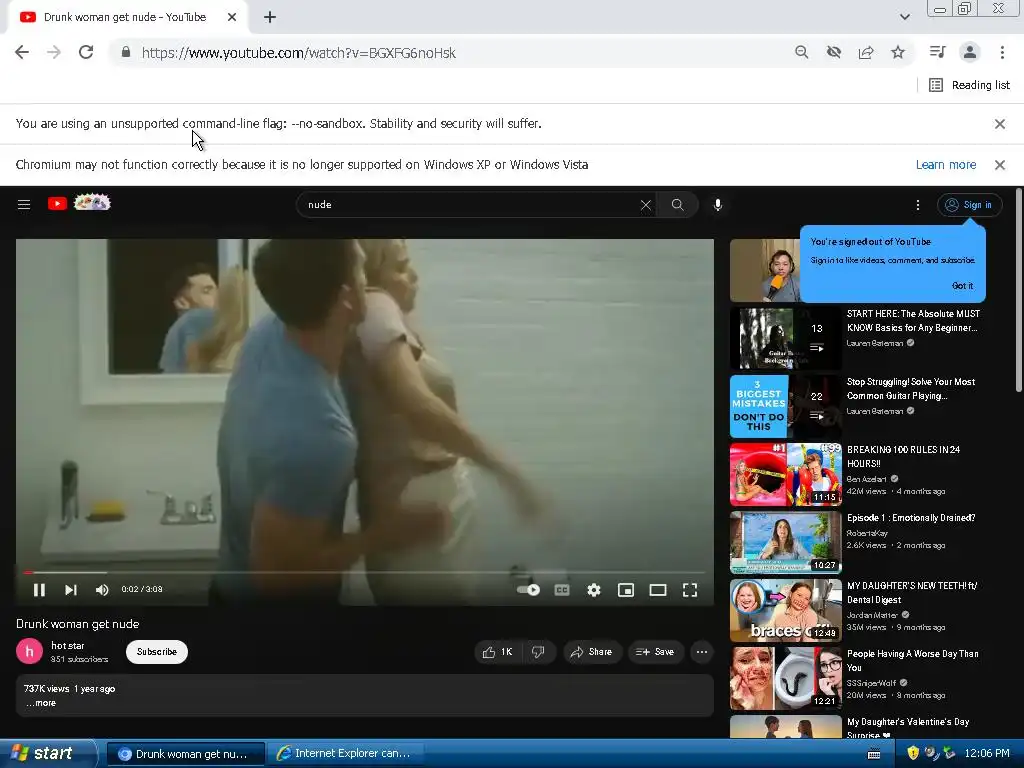Skip to next video
This screenshot has width=1024, height=768.
pyautogui.click(x=71, y=590)
